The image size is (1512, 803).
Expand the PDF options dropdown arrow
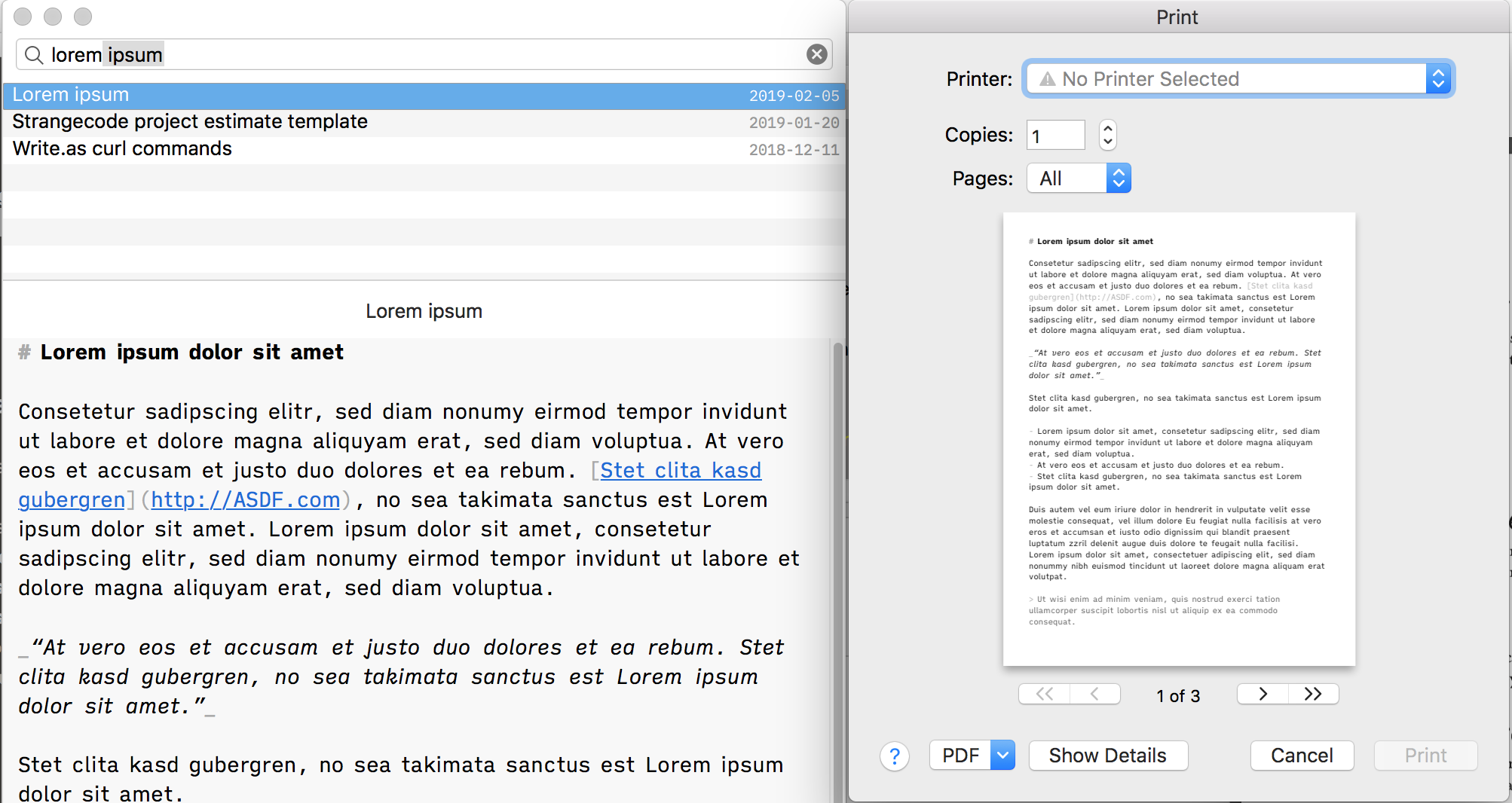(x=1003, y=756)
